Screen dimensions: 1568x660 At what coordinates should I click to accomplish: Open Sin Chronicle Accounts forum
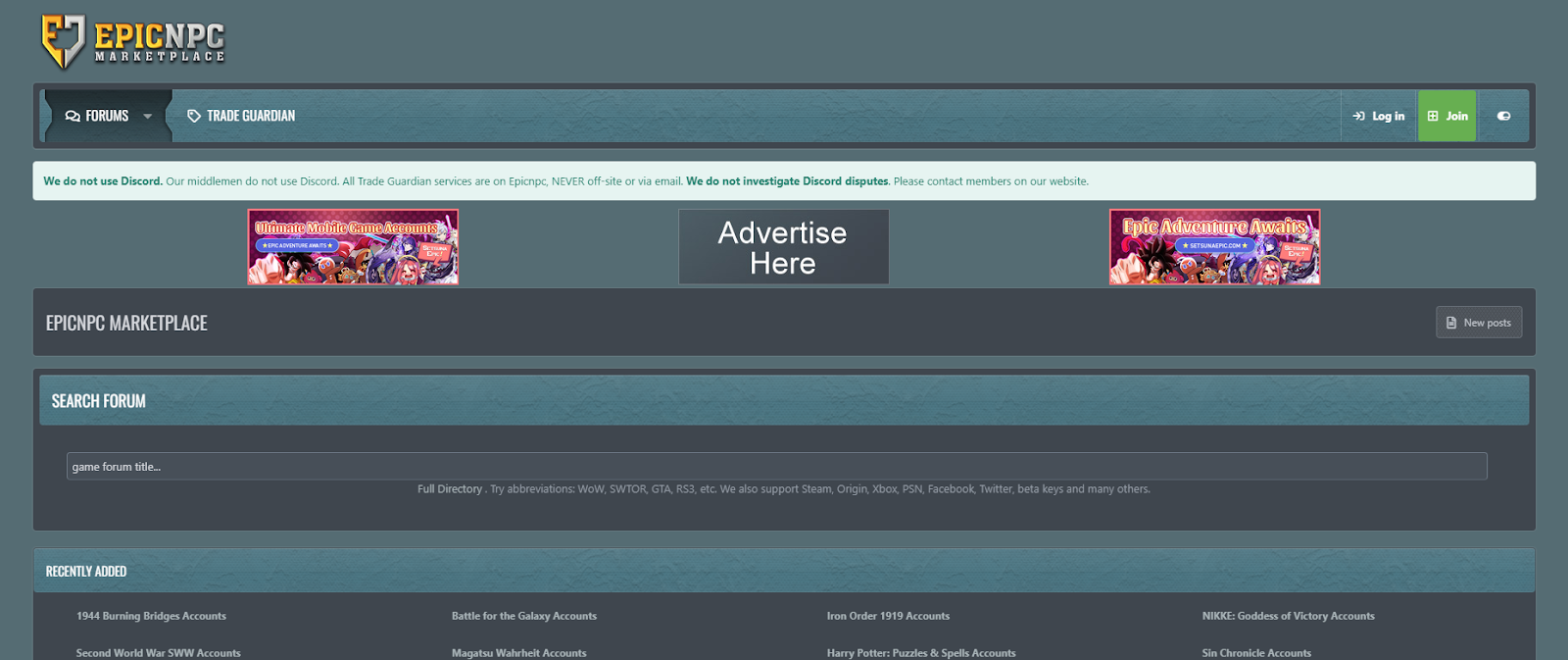tap(1256, 653)
